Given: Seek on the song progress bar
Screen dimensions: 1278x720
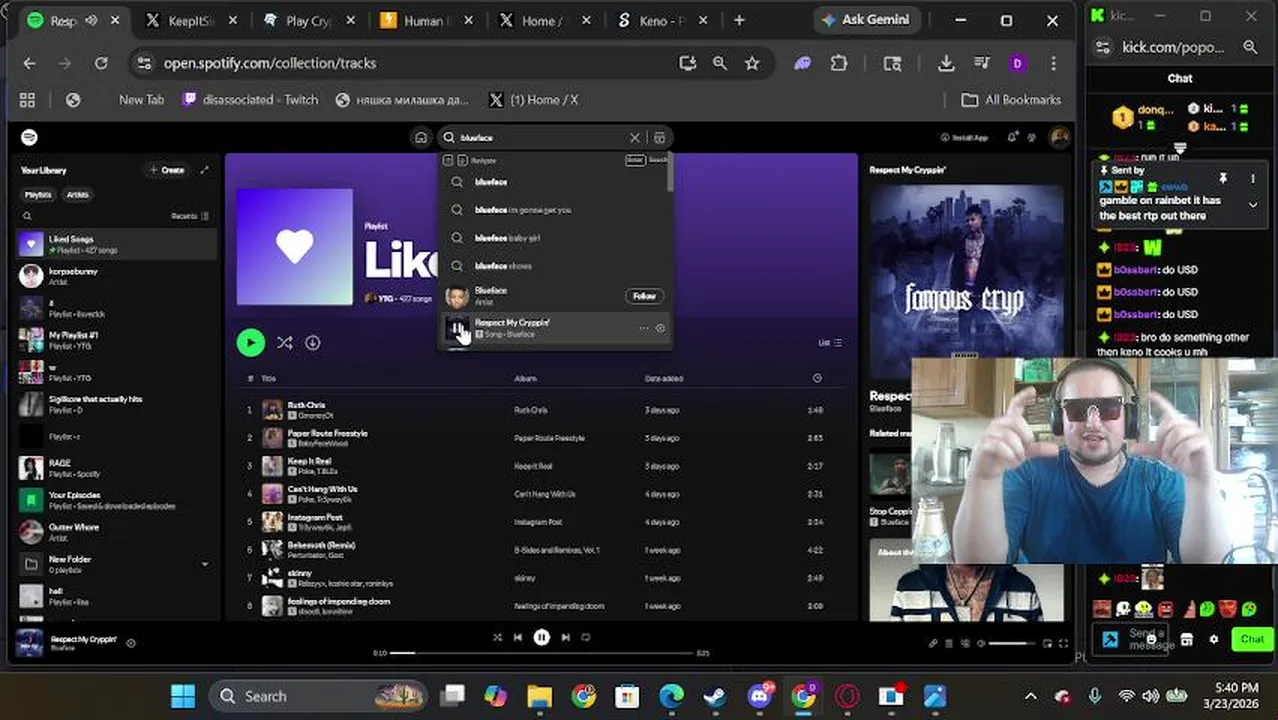Looking at the screenshot, I should [x=543, y=653].
